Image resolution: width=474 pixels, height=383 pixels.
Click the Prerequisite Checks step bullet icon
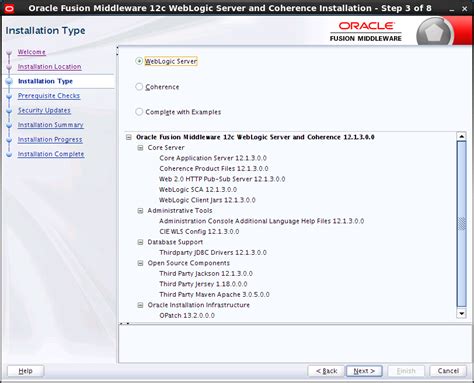tap(9, 96)
